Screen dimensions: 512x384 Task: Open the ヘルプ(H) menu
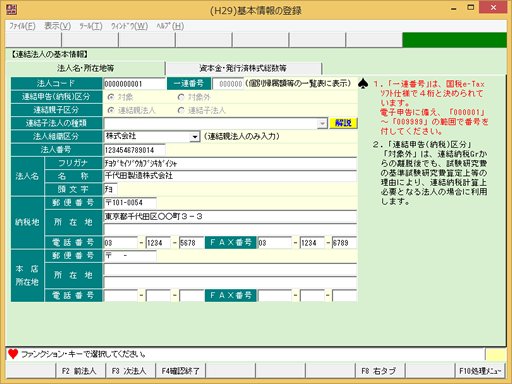[x=170, y=26]
